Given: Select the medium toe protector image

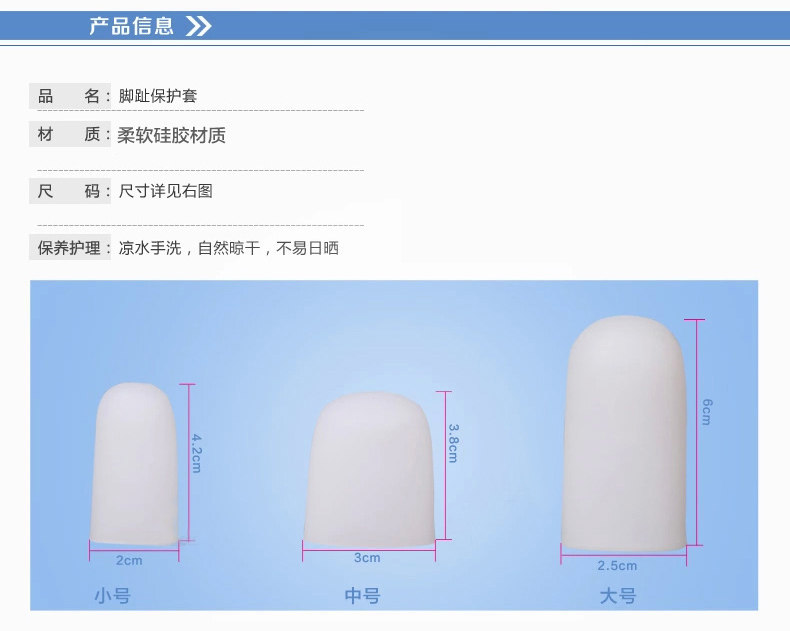Looking at the screenshot, I should coord(369,470).
